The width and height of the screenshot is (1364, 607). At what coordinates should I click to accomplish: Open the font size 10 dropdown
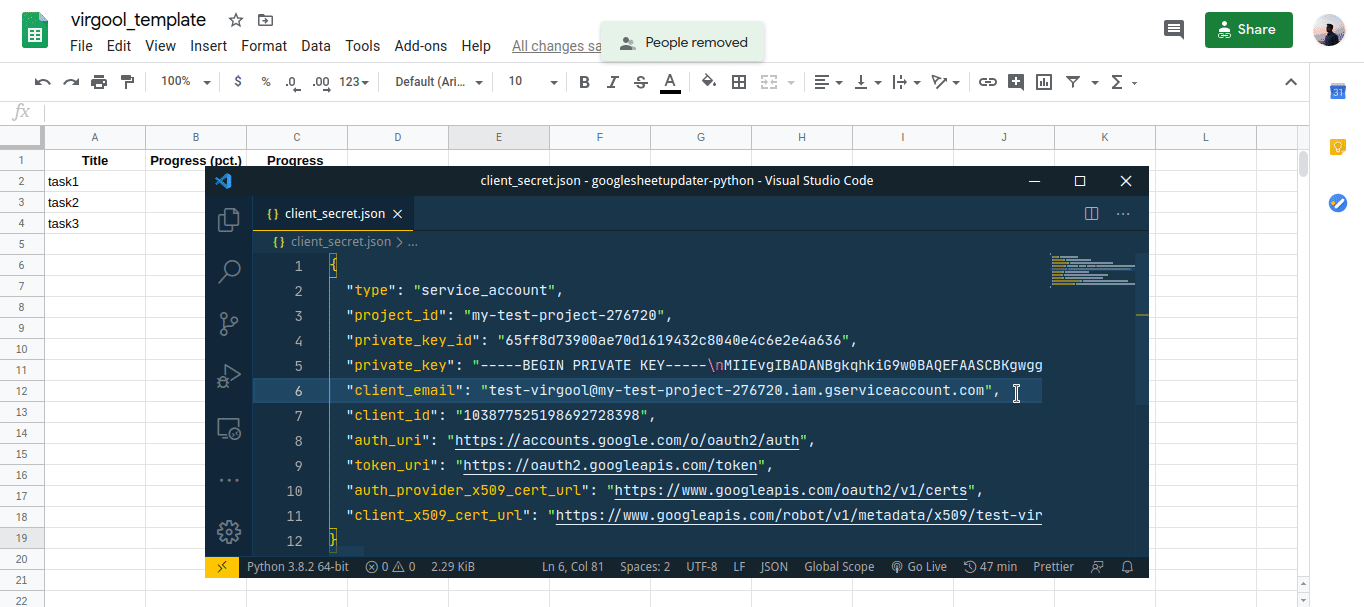532,82
